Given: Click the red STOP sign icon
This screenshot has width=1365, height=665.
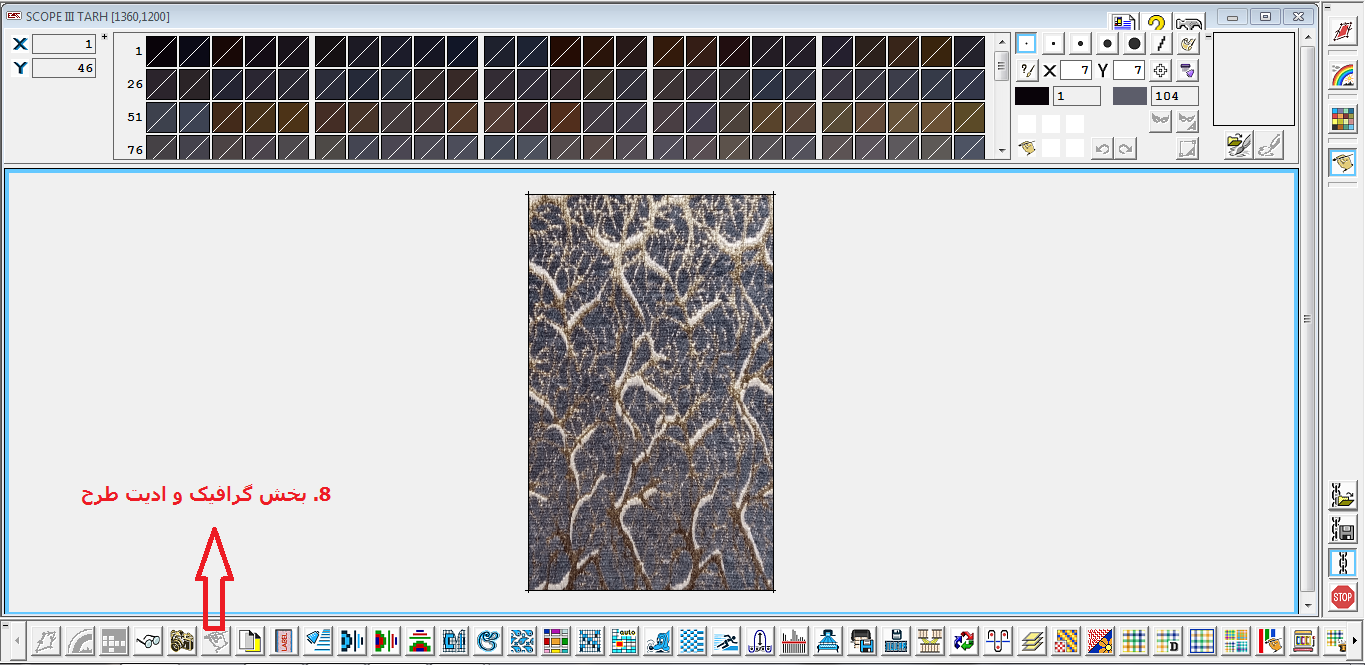Looking at the screenshot, I should pyautogui.click(x=1342, y=597).
